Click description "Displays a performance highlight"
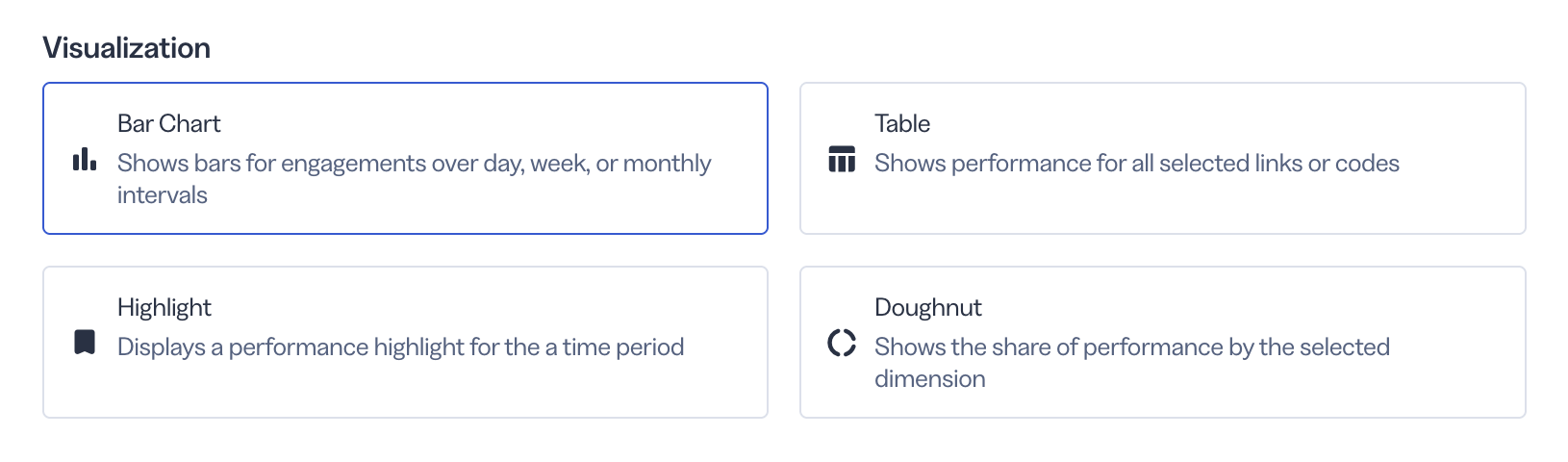The image size is (1568, 462). point(401,347)
